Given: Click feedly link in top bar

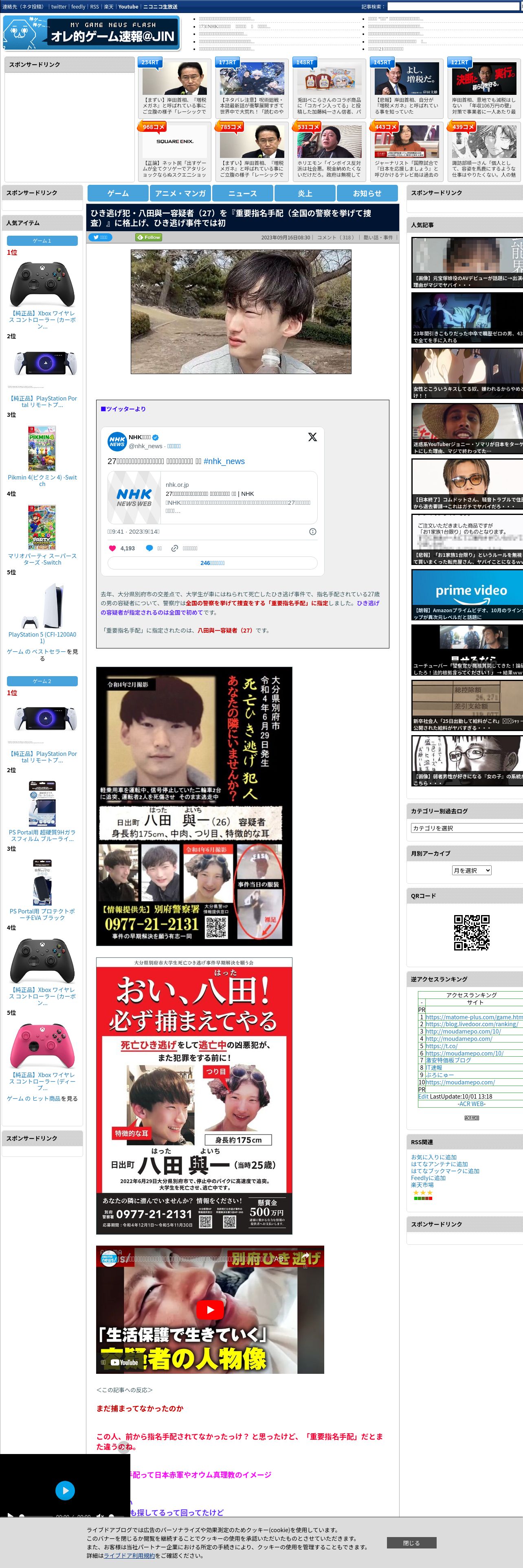Looking at the screenshot, I should pos(78,7).
